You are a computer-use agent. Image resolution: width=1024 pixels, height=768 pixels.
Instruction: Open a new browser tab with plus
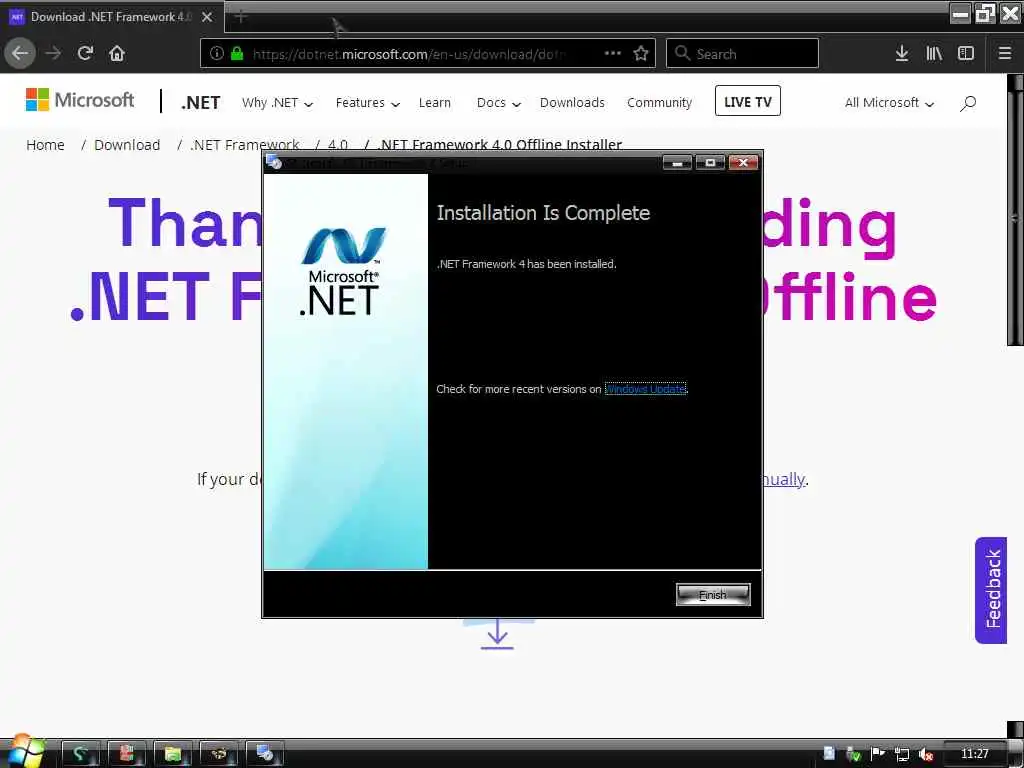[241, 16]
